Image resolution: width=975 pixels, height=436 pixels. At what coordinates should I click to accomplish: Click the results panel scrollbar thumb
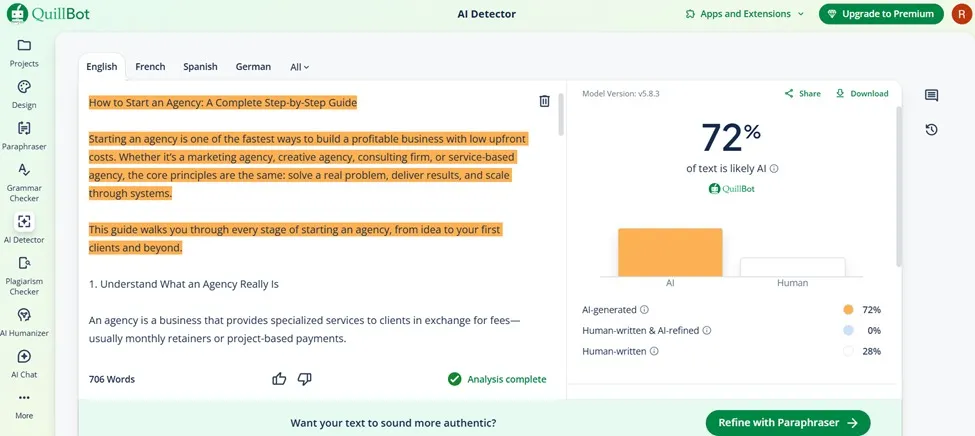coord(898,187)
